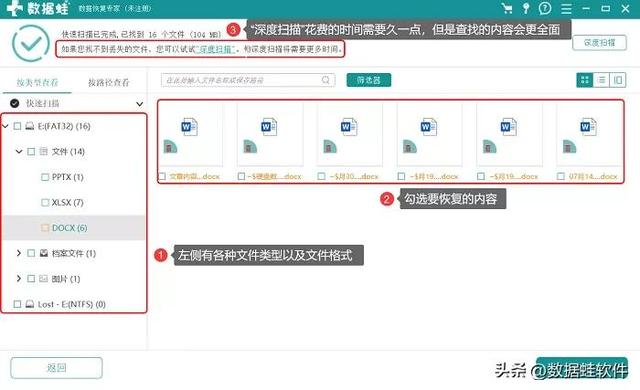Viewport: 640px width, 390px height.
Task: Open the shopping cart icon
Action: click(507, 8)
